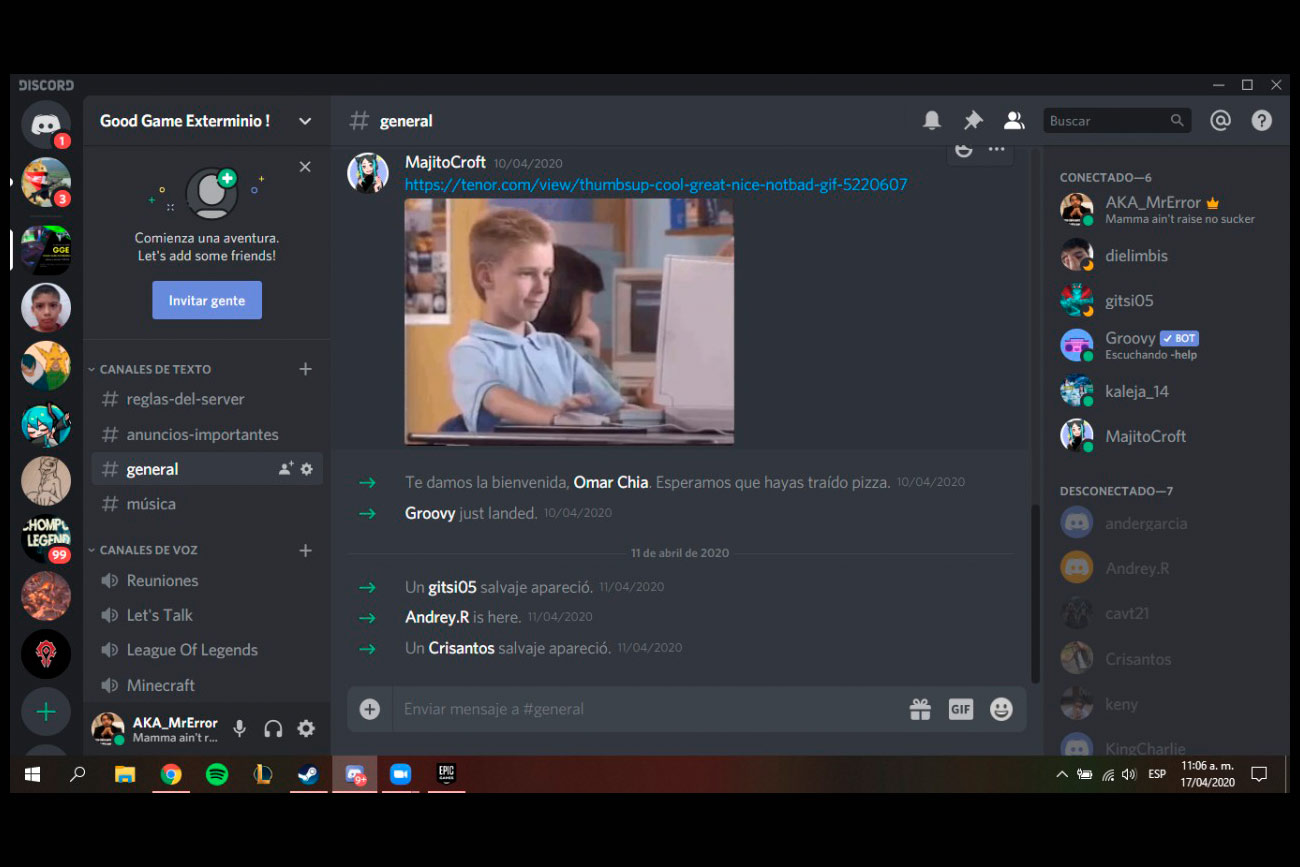This screenshot has height=867, width=1300.
Task: Open the anuncios-importantes channel
Action: [x=207, y=435]
